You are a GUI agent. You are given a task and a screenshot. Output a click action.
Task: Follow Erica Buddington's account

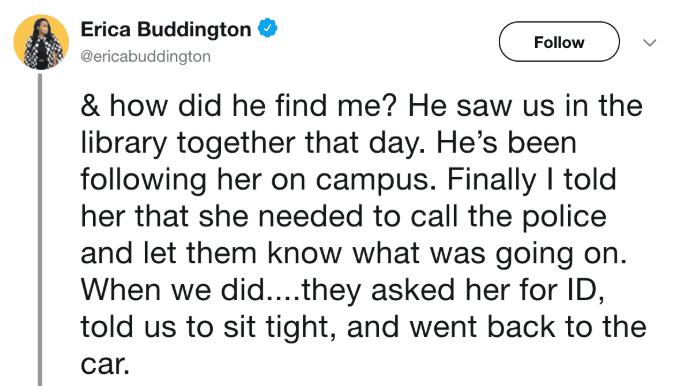click(559, 42)
